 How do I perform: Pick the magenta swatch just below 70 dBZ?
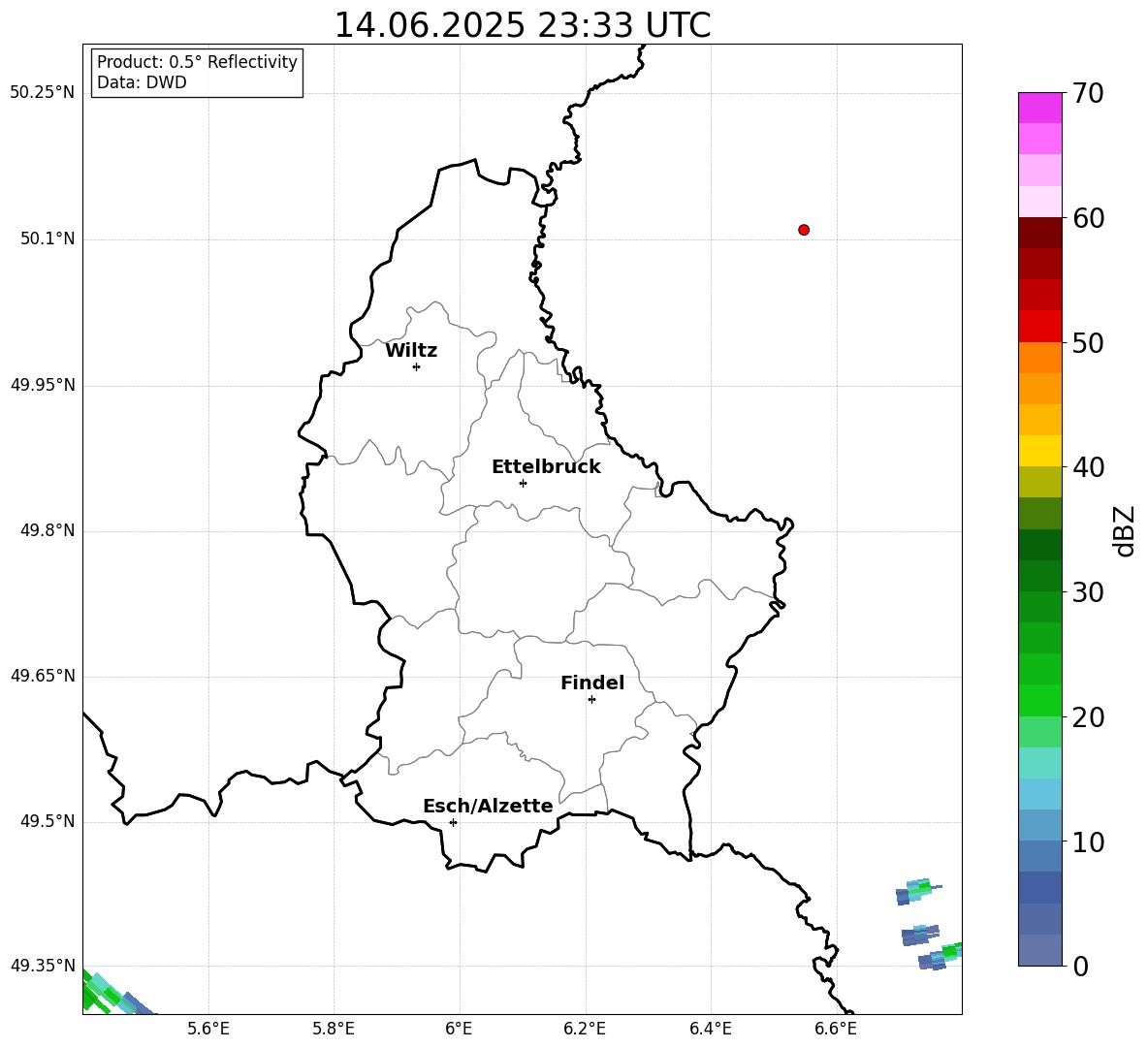[x=1040, y=109]
